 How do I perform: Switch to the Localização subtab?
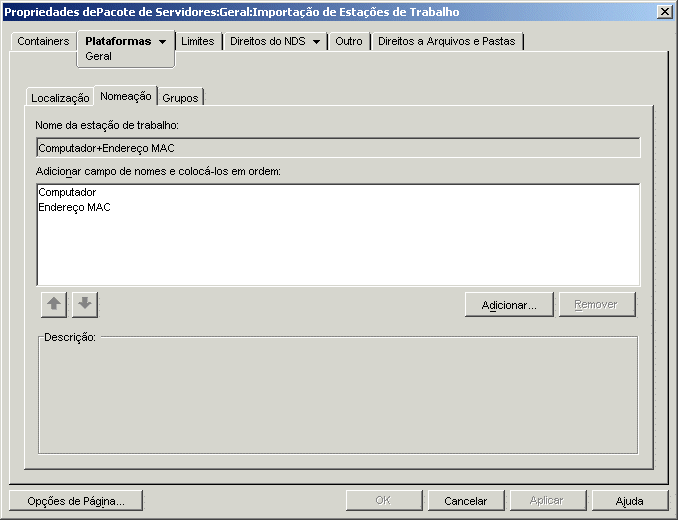point(60,98)
